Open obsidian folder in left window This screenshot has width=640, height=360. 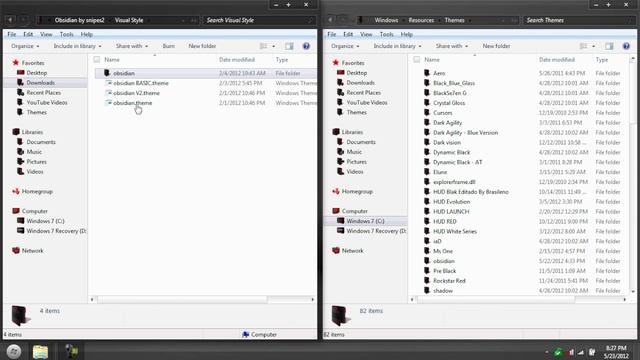click(x=124, y=73)
